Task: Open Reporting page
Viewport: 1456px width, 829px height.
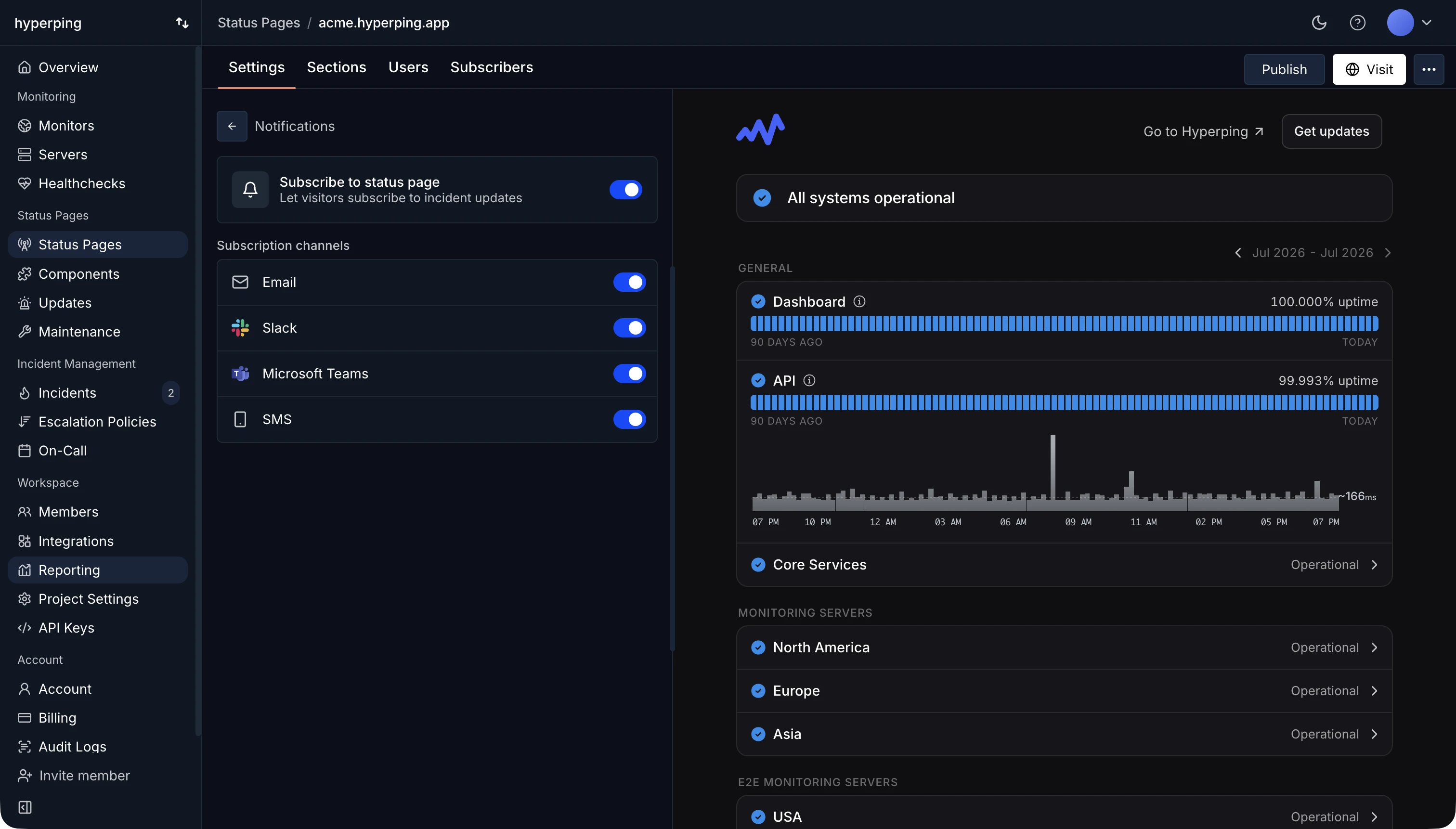Action: (x=97, y=570)
